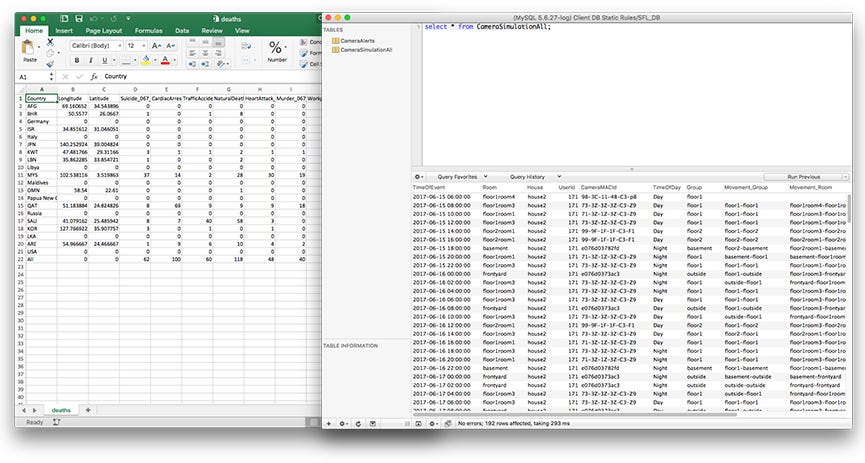Decrease font size with the smaller A icon

[x=170, y=46]
